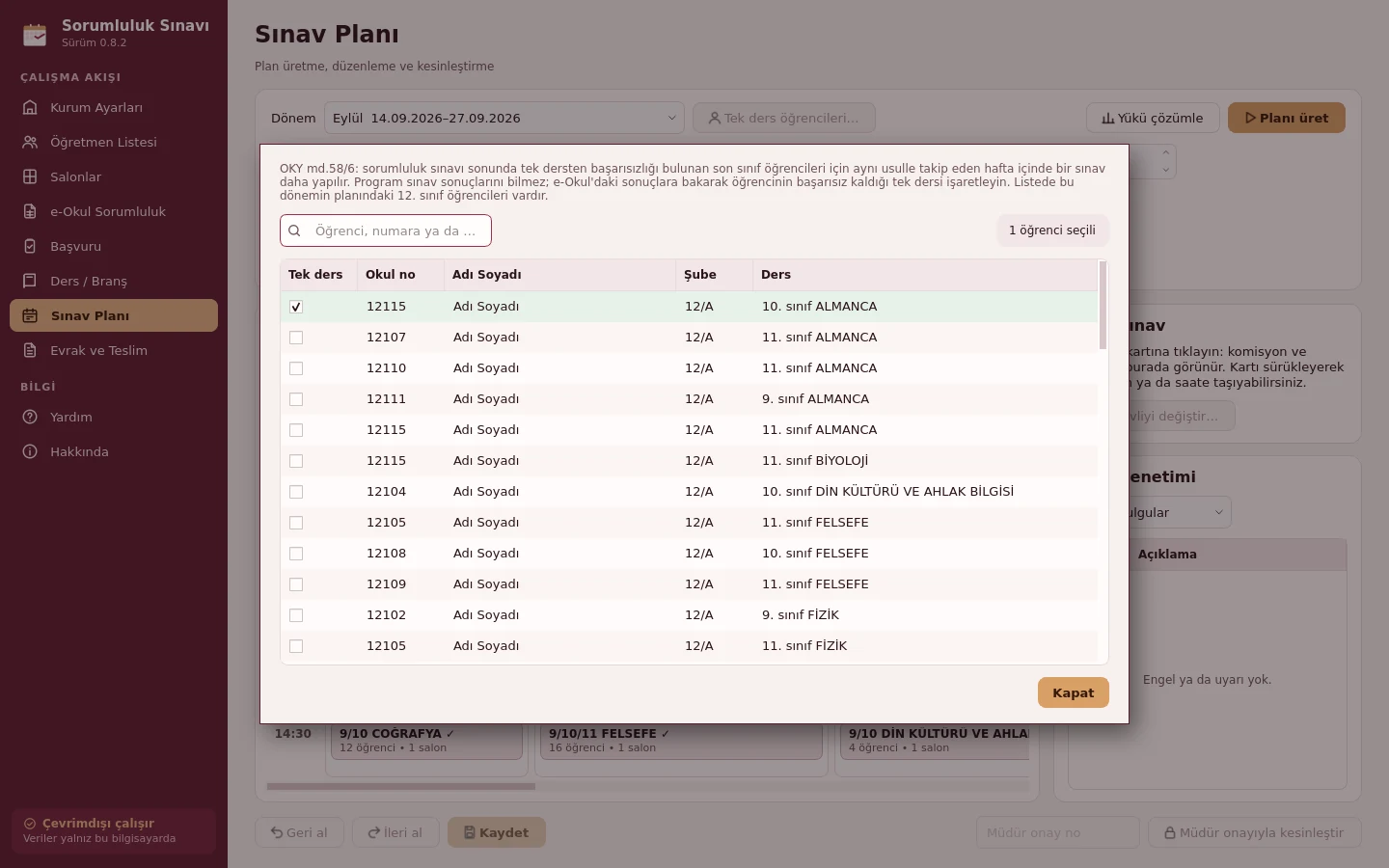Viewport: 1389px width, 868px height.
Task: Click the Sorumluluk Sınavı app logo
Action: (35, 34)
